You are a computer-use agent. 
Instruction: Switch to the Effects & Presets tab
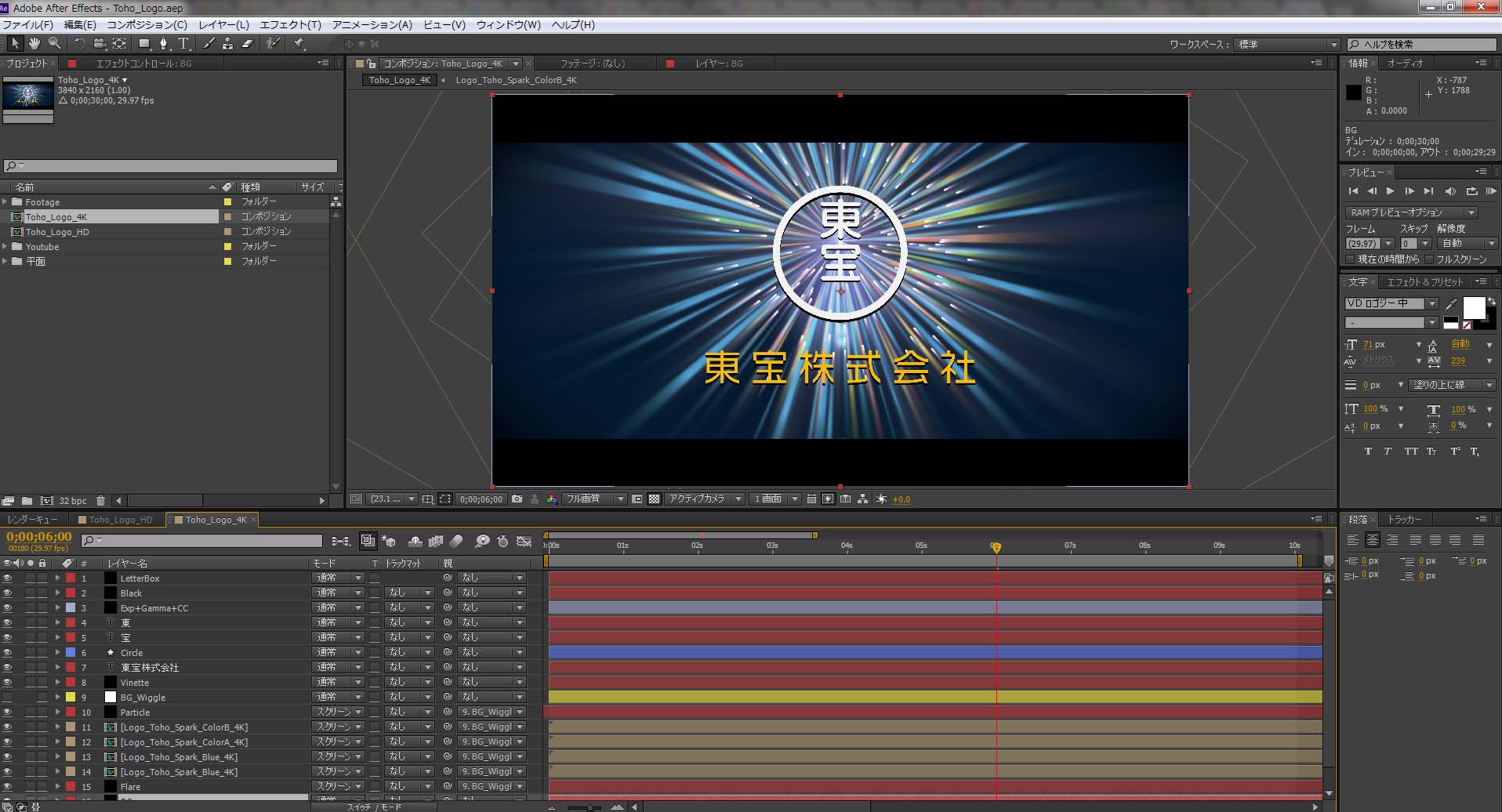point(1424,282)
